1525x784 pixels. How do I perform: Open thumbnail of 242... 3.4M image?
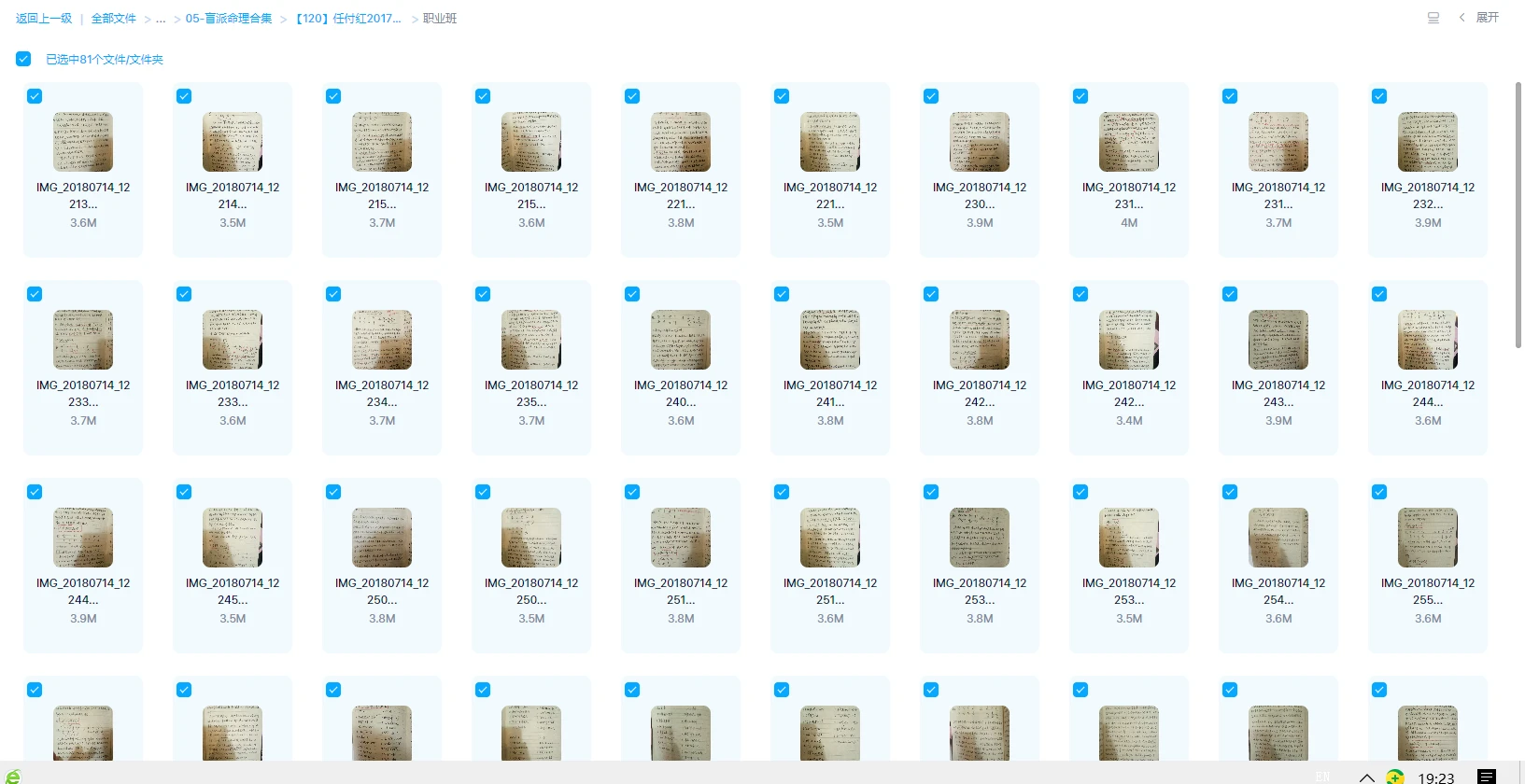pos(1129,340)
